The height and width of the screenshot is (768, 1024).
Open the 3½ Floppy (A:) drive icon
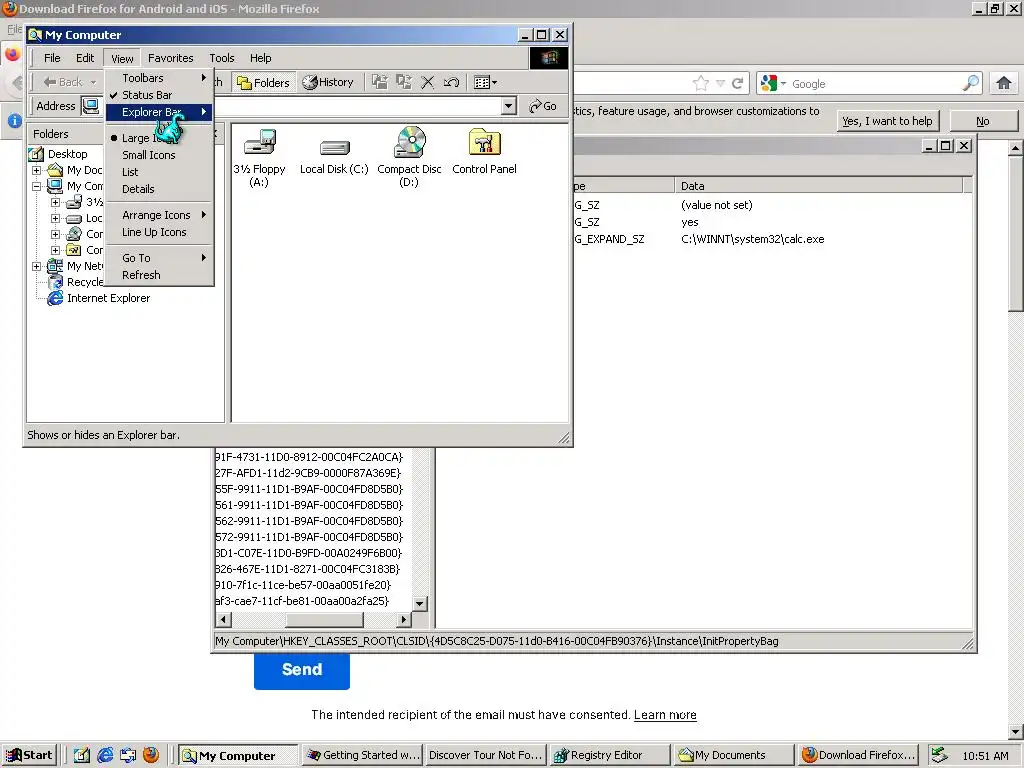click(x=259, y=157)
